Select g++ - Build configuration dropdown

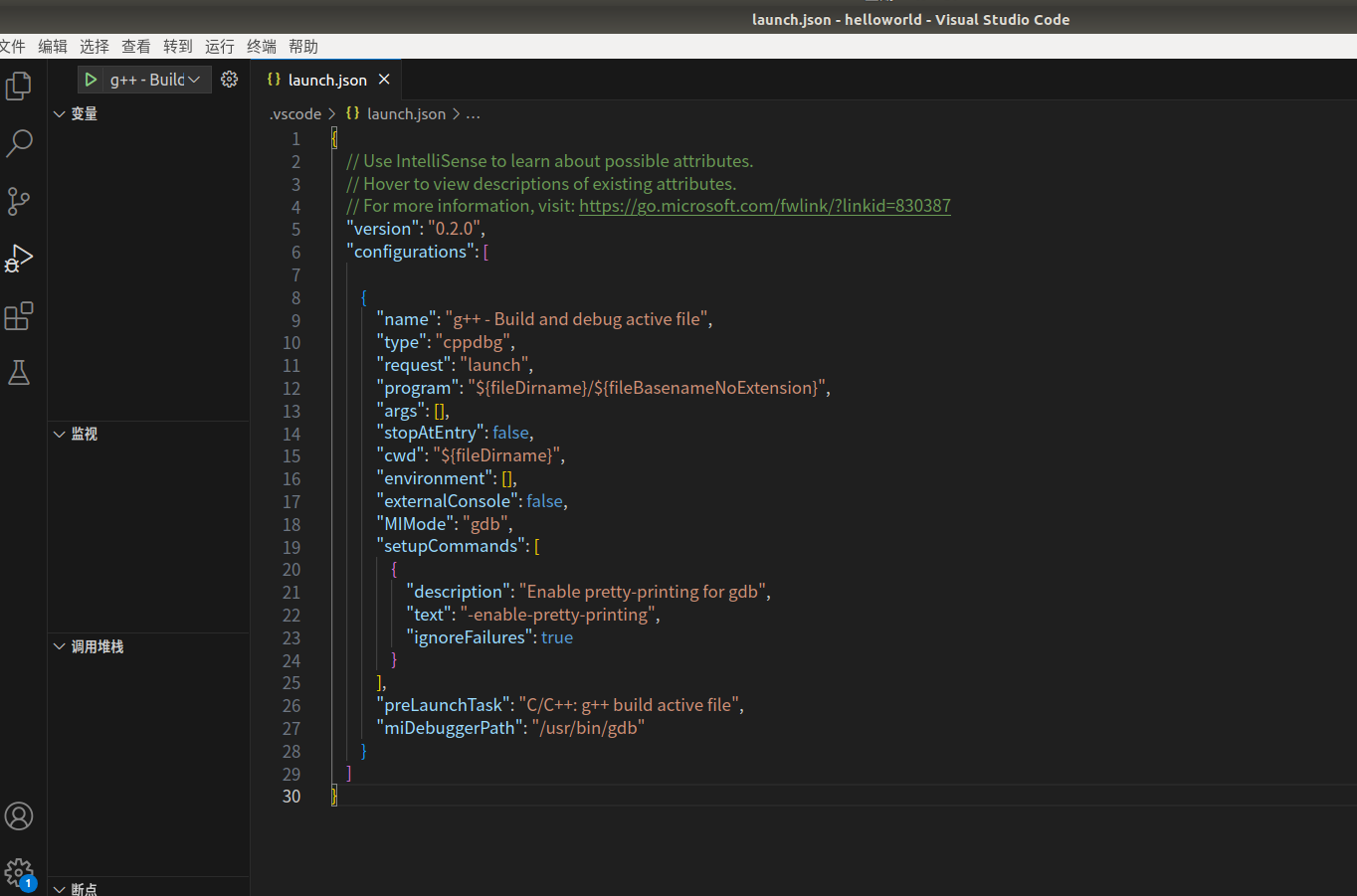pyautogui.click(x=155, y=80)
